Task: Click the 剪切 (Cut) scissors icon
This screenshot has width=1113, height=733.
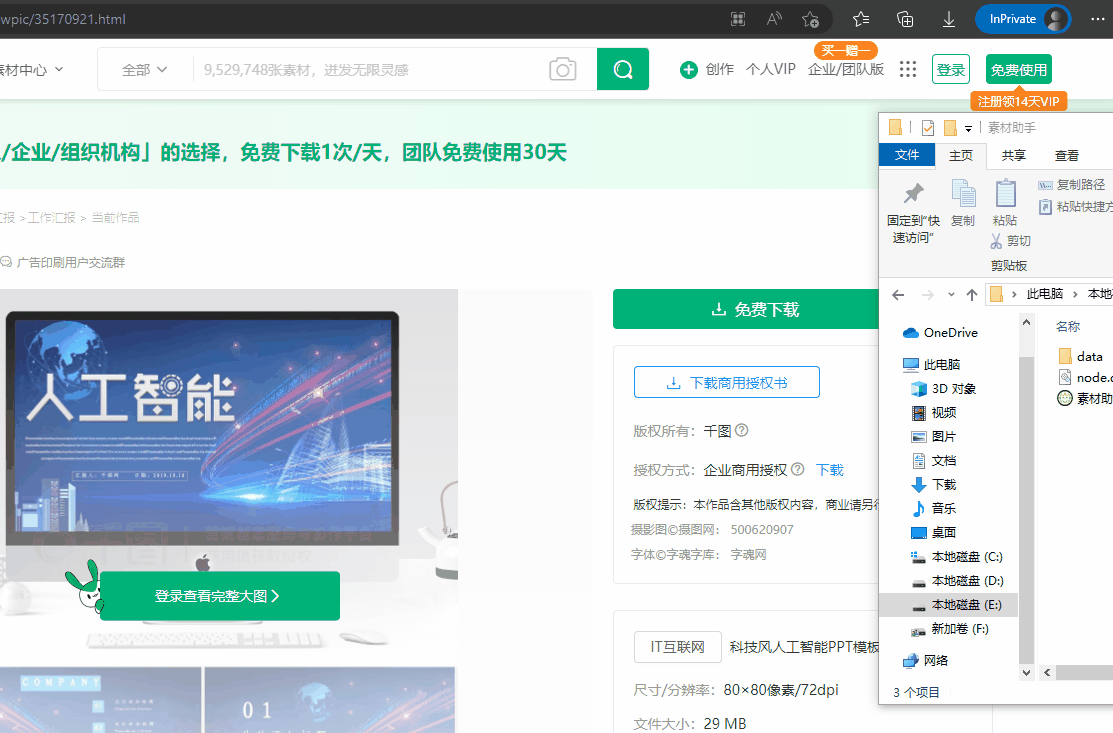Action: coord(996,240)
